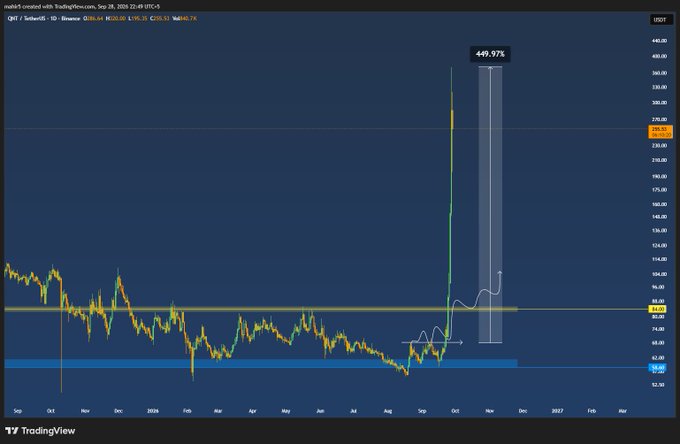Click the Apr label on the time axis

pyautogui.click(x=252, y=411)
